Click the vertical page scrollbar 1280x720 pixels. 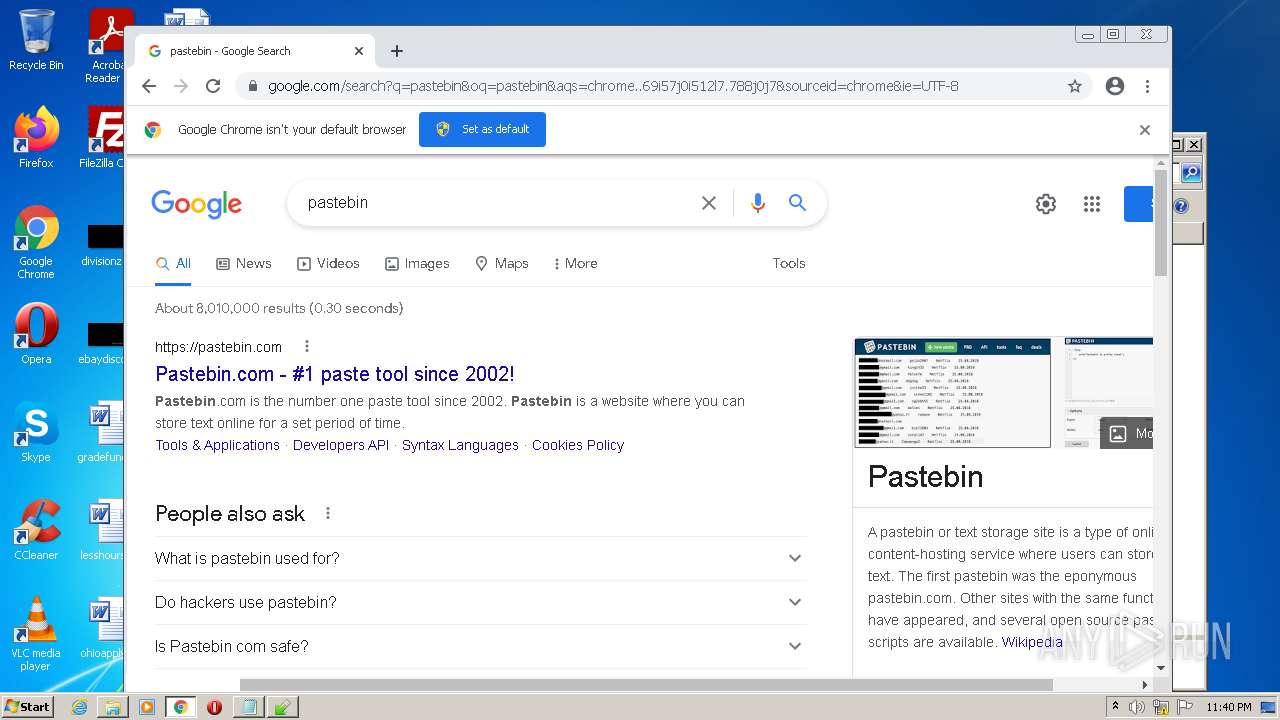pos(1161,222)
